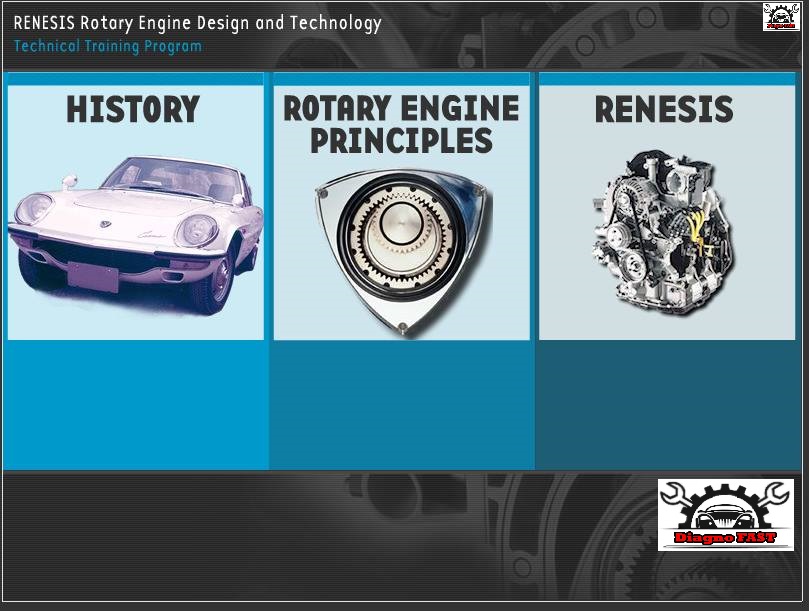Open the RENESIS section heading
Image resolution: width=809 pixels, height=611 pixels.
coord(664,109)
